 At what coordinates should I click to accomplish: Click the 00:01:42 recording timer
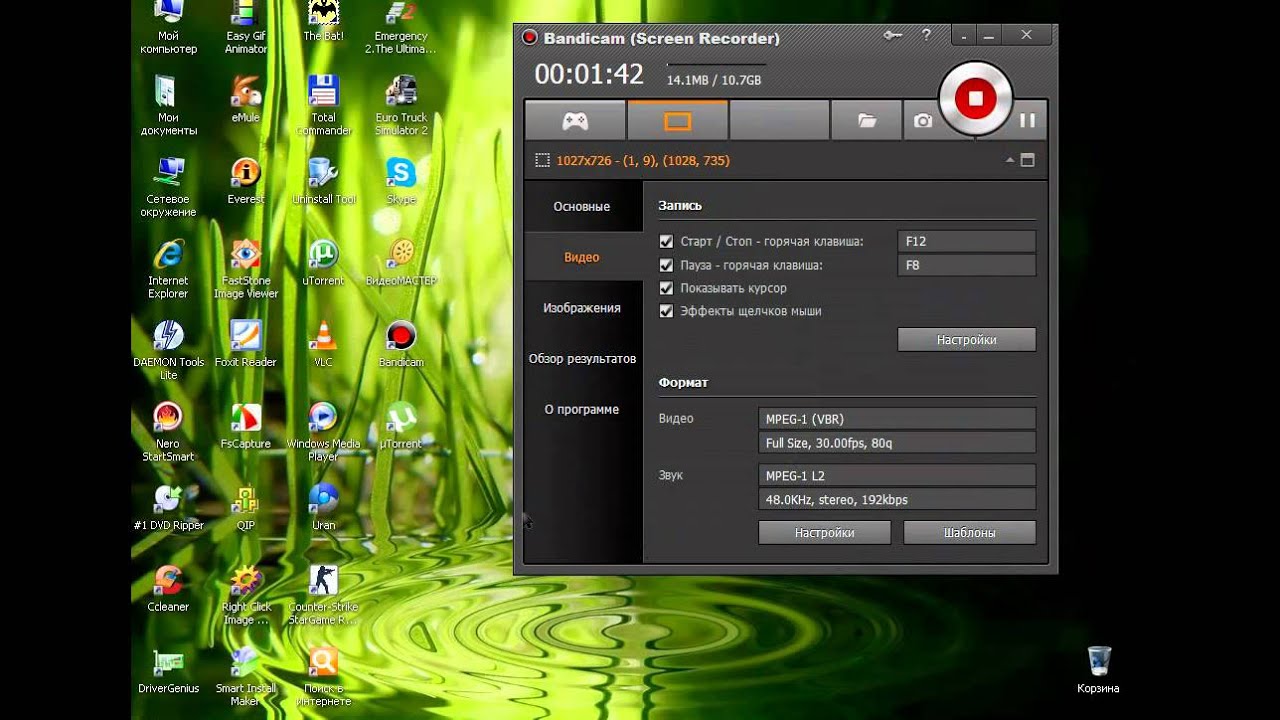[589, 74]
